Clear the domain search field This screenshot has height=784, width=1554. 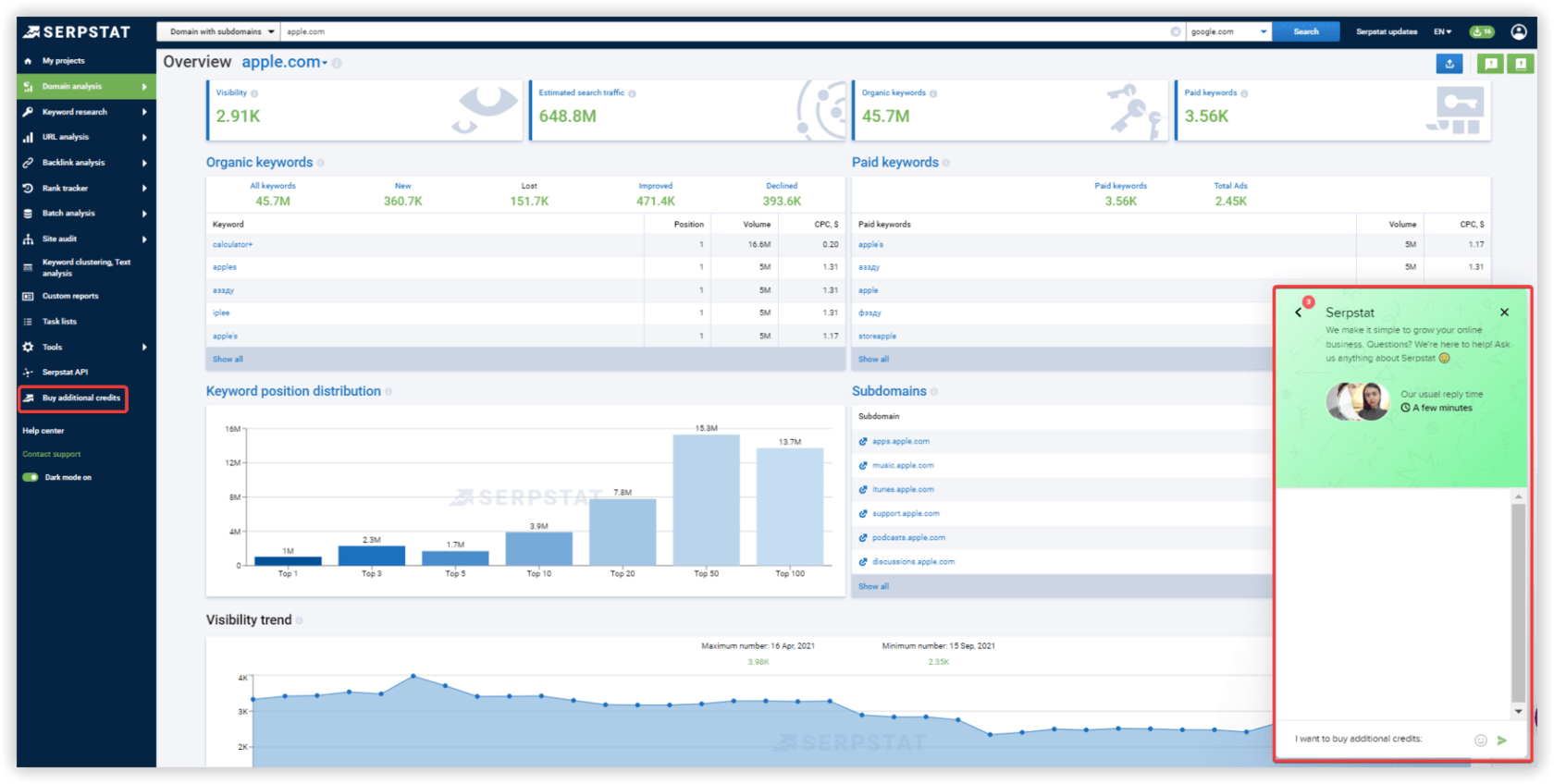click(1176, 31)
